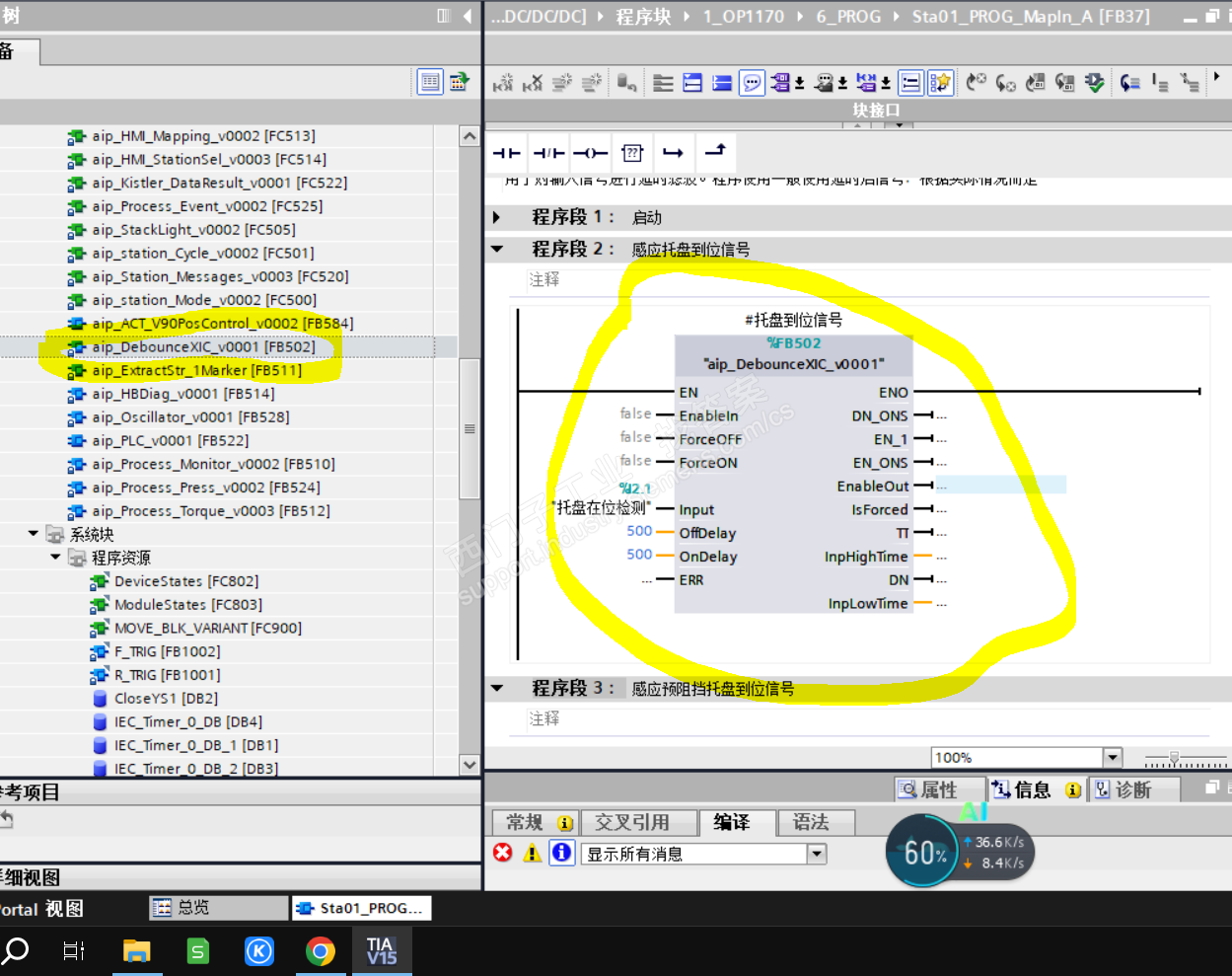Expand 程序段 1 启动 network
Viewport: 1232px width, 976px height.
pos(496,217)
